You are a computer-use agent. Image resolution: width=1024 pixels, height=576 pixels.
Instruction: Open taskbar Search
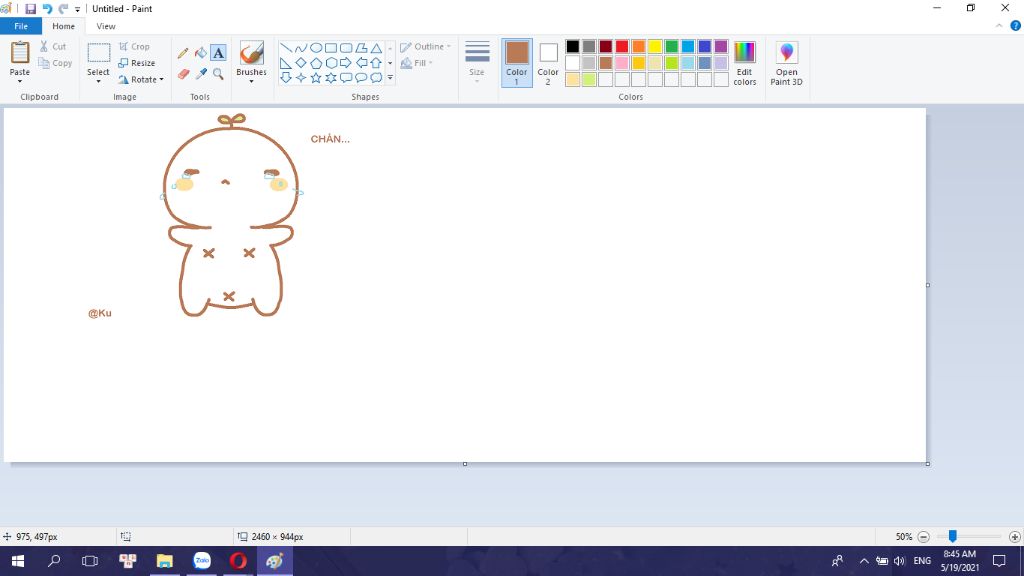pyautogui.click(x=54, y=561)
